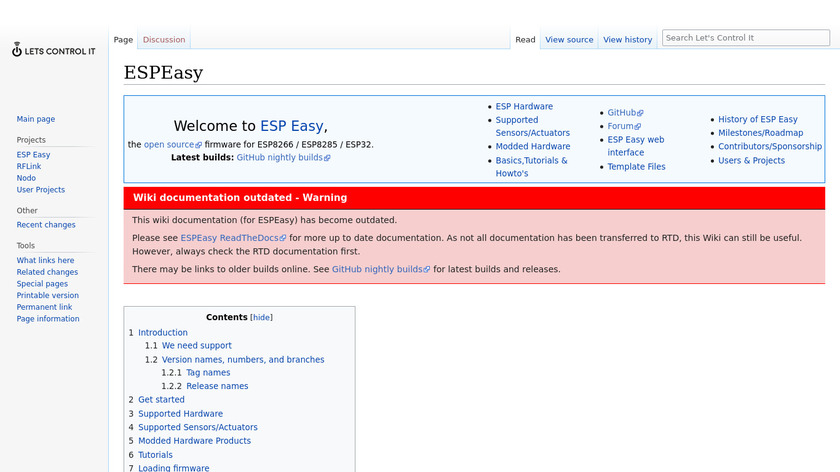840x472 pixels.
Task: Jump to Supported Hardware in contents
Action: pos(181,414)
